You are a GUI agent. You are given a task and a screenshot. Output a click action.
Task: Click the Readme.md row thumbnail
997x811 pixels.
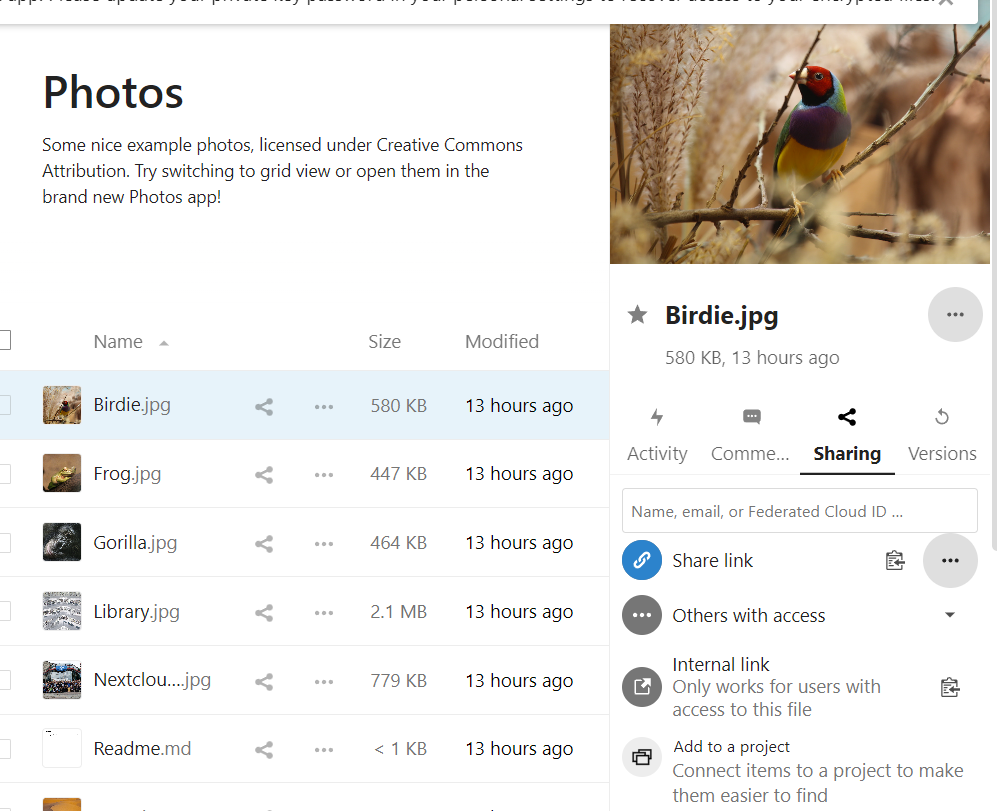[x=62, y=748]
